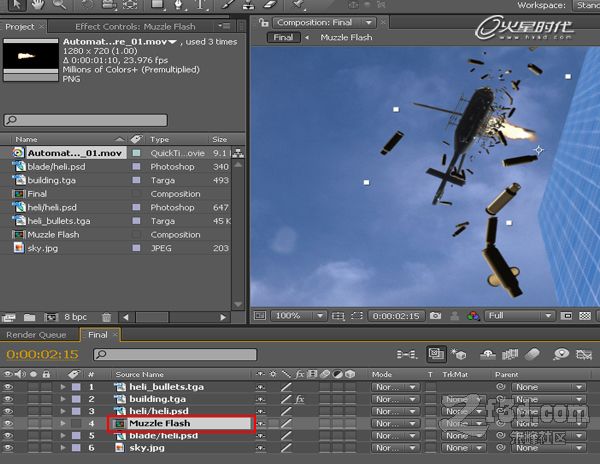Viewport: 600px width, 464px height.
Task: Open the Full resolution dropdown
Action: 519,316
